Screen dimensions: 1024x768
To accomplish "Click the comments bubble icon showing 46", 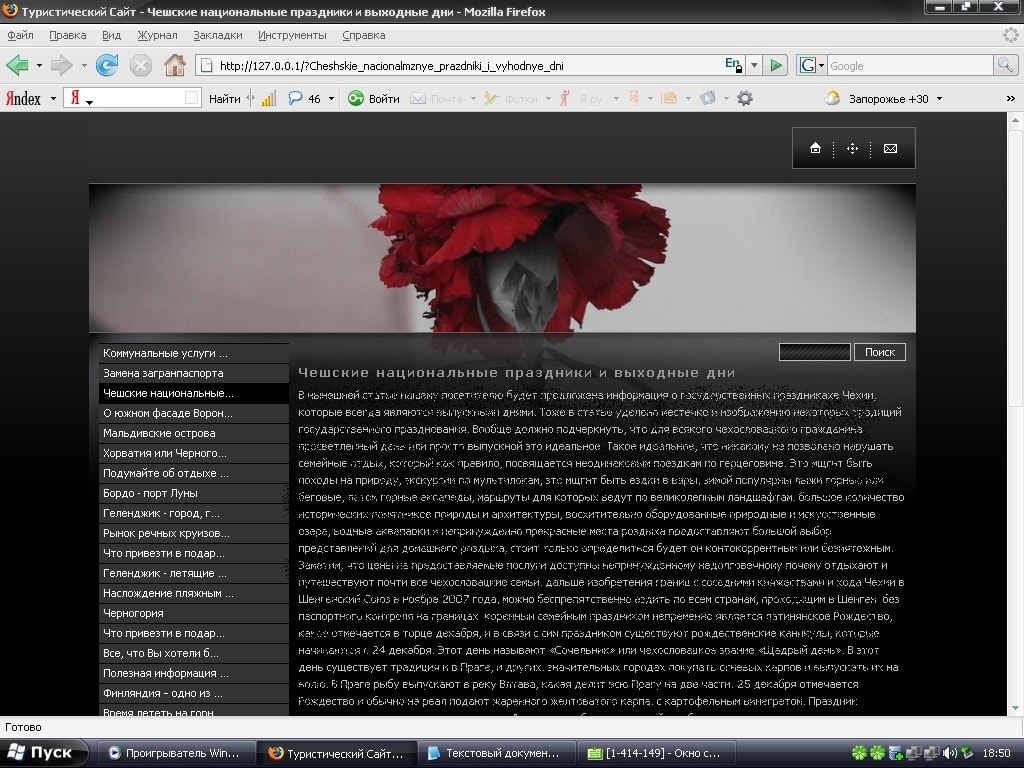I will point(295,99).
